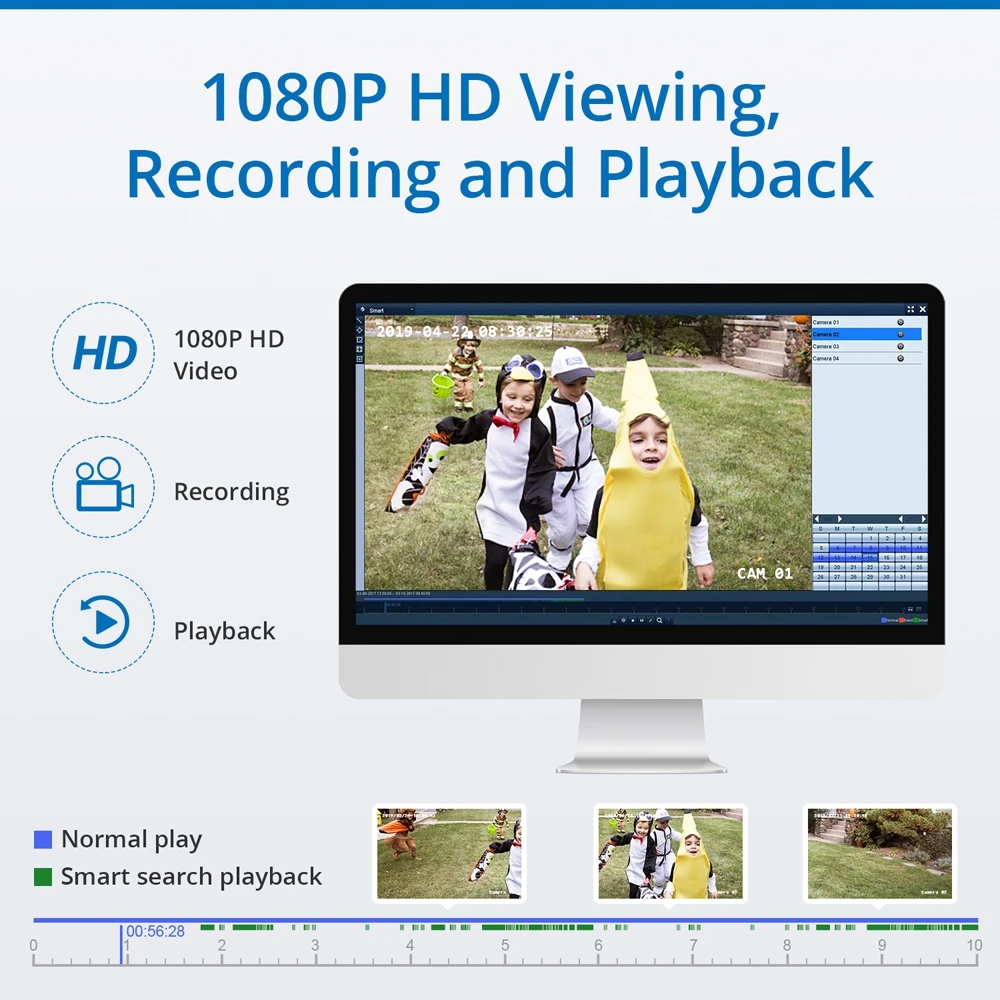Click play button beside Camera 03
Screen dimensions: 1000x1000
pyautogui.click(x=901, y=346)
